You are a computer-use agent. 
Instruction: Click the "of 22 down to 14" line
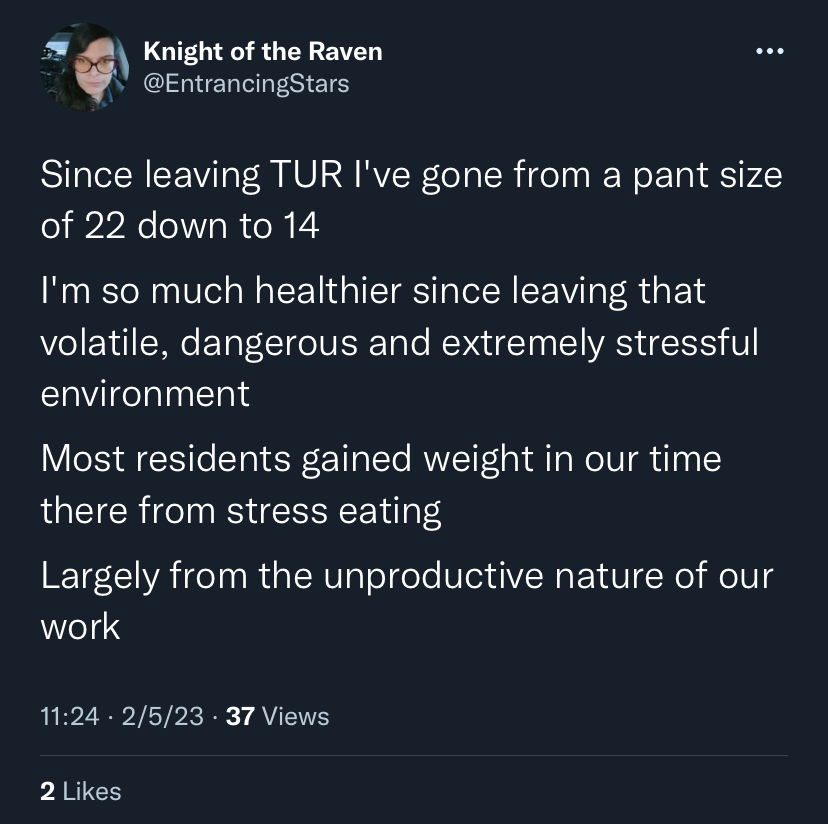pos(180,226)
